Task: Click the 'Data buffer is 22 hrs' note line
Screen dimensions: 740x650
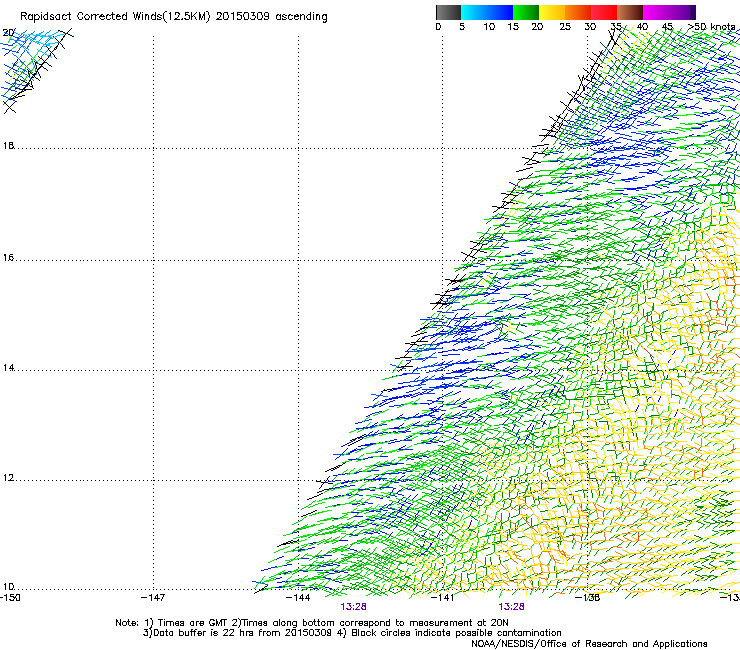Action: pos(352,633)
